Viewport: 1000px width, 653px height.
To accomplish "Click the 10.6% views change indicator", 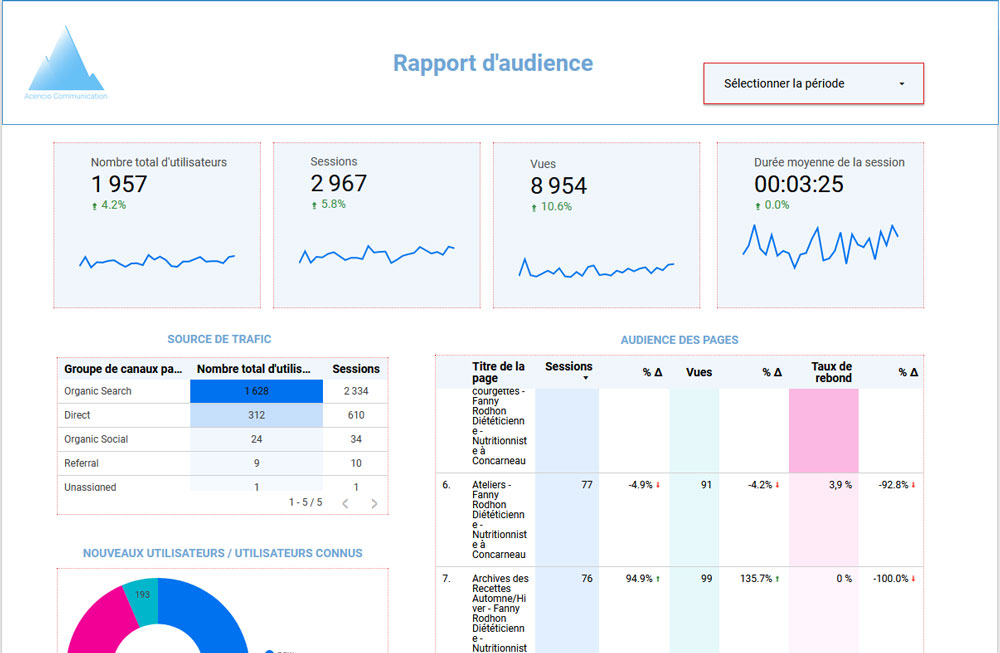I will [x=551, y=207].
